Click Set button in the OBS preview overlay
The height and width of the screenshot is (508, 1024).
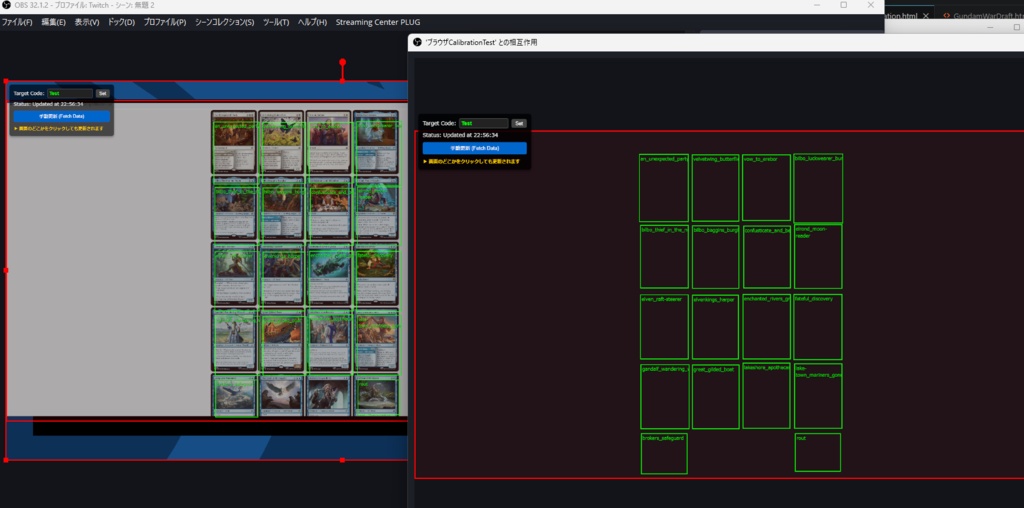[103, 93]
